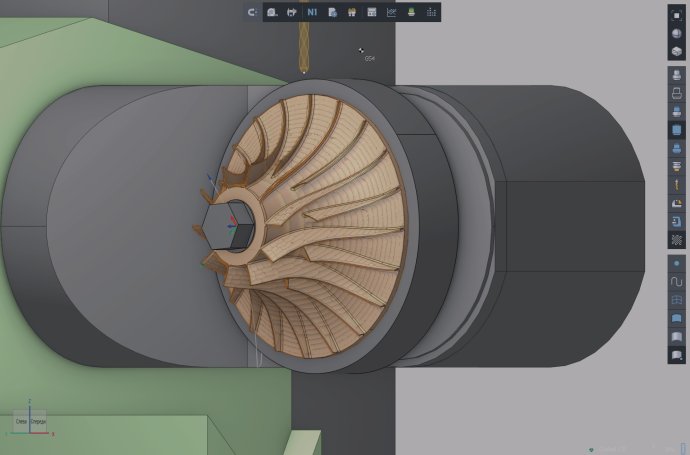Viewport: 690px width, 455px height.
Task: Toggle the curve wave display icon
Action: tap(677, 281)
